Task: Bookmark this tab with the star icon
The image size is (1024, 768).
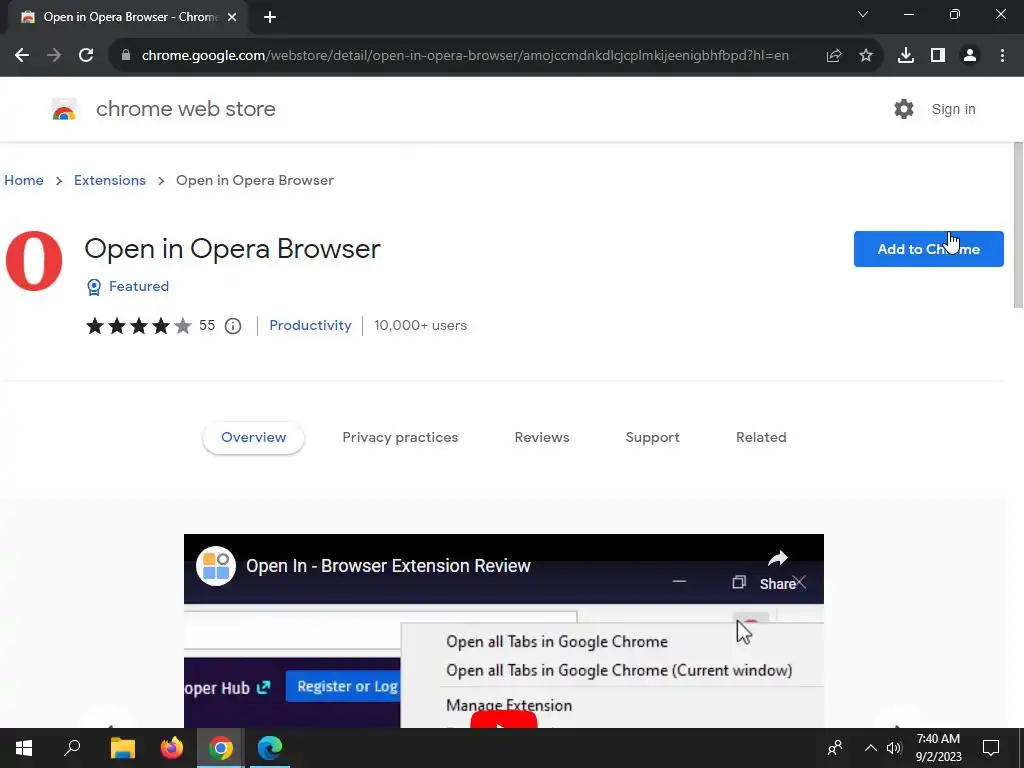Action: tap(866, 56)
